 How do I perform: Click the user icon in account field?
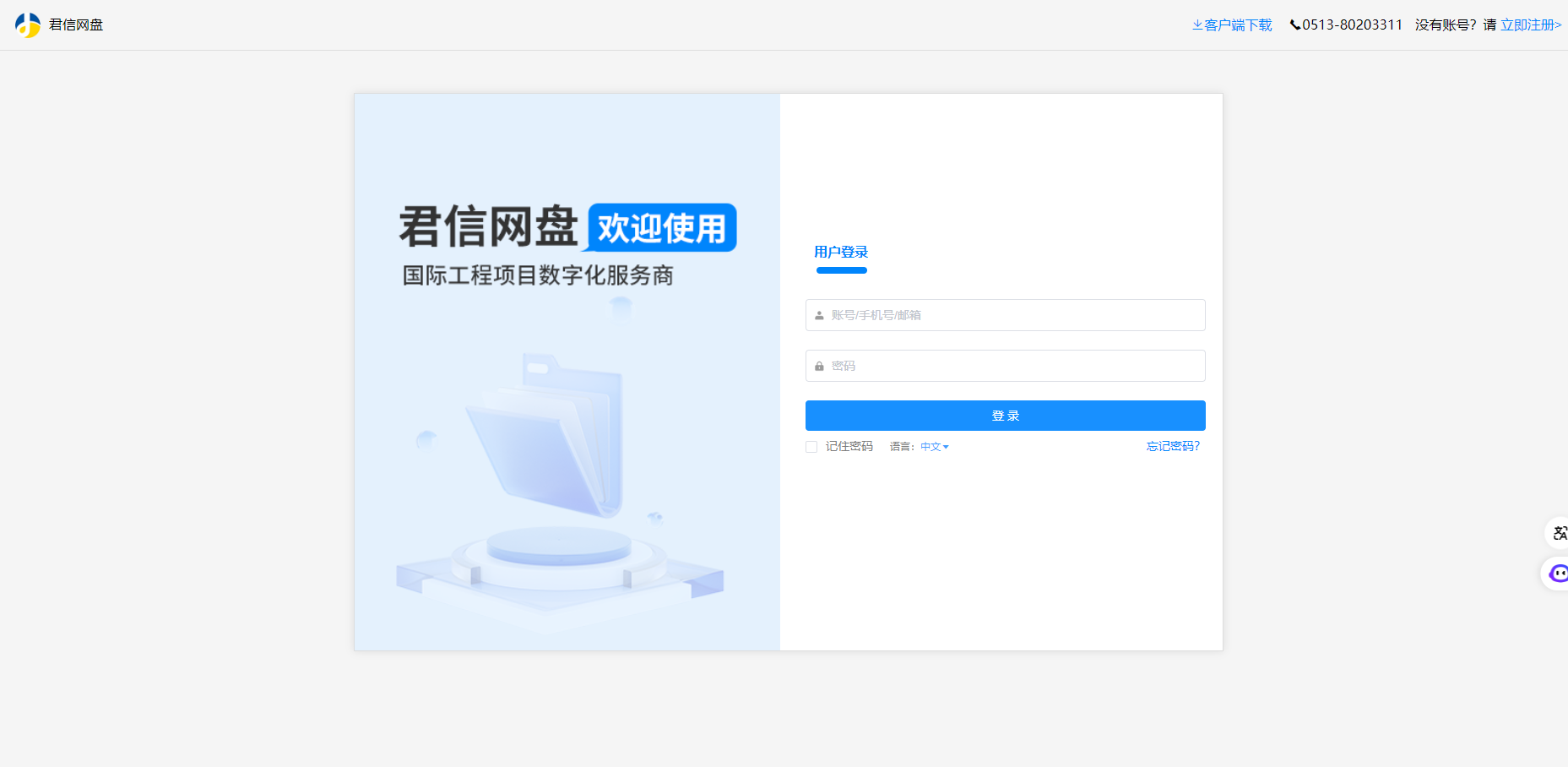(819, 315)
